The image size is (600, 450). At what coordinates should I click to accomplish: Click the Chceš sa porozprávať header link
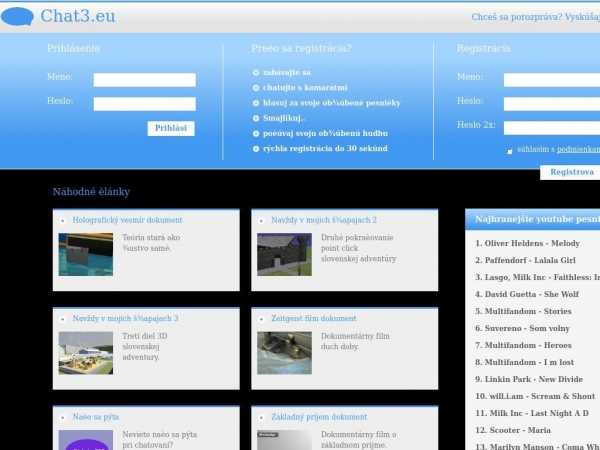[535, 17]
